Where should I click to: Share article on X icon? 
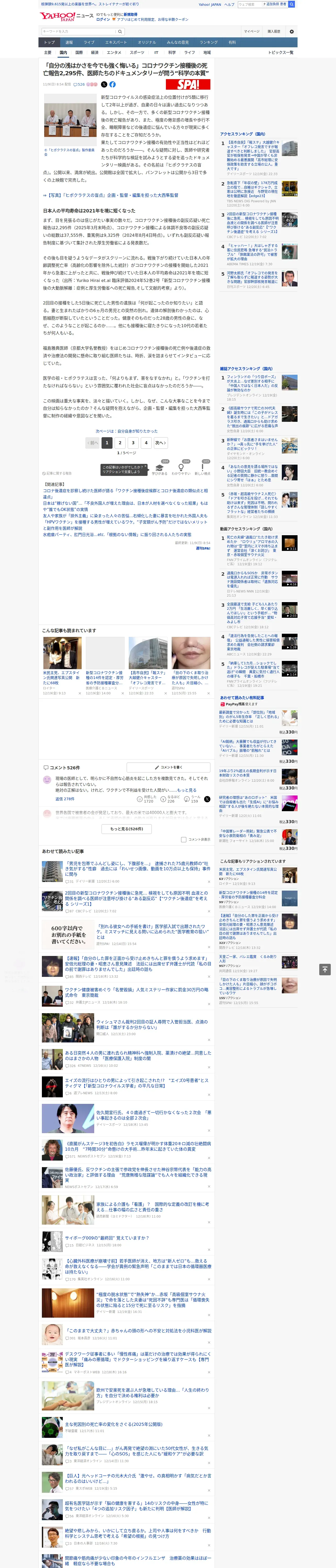point(104,85)
